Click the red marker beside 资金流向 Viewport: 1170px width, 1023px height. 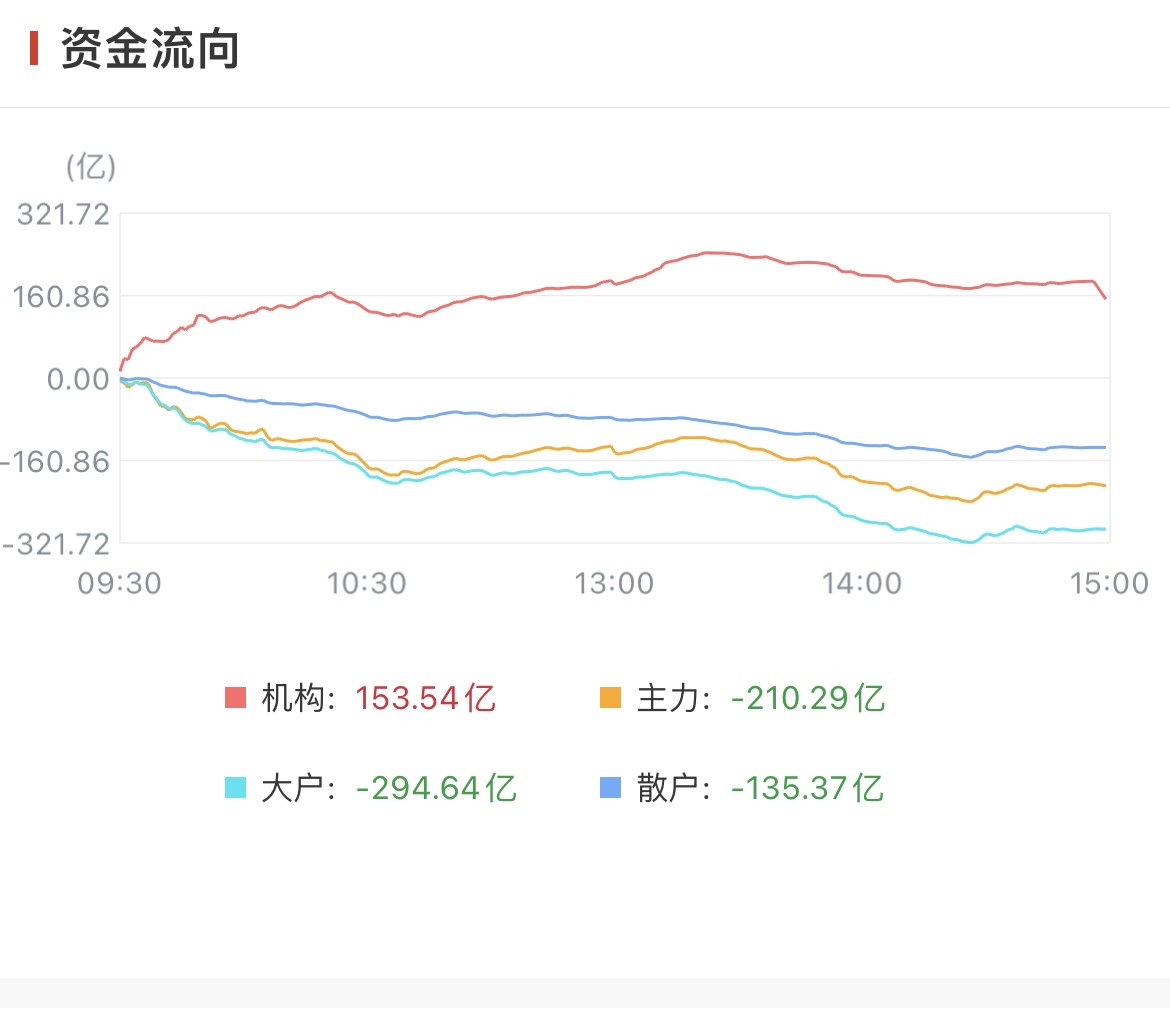[x=34, y=48]
